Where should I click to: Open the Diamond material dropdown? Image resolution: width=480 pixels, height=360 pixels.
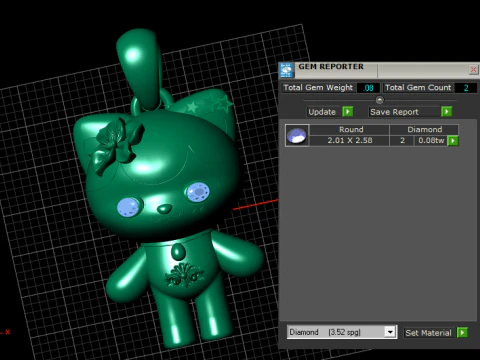click(390, 332)
